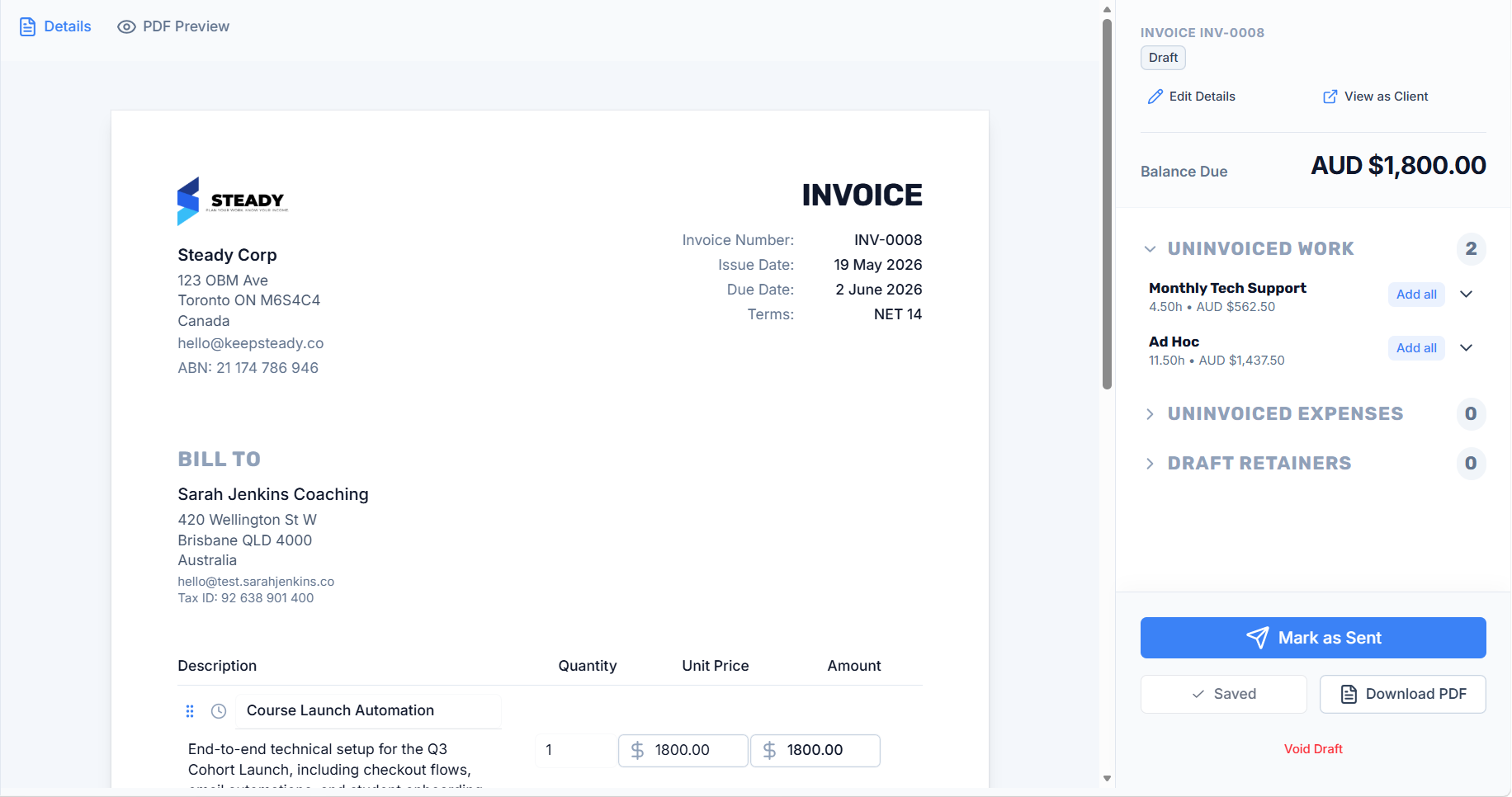Click the hello@test.sarahjenkins.co email
Screen dimensions: 1512x797
point(256,582)
